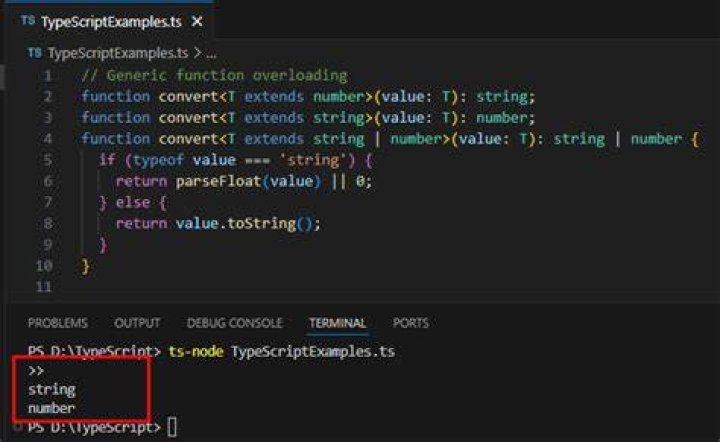Click 'value.toString()' on line 8
The width and height of the screenshot is (720, 442).
[x=244, y=224]
